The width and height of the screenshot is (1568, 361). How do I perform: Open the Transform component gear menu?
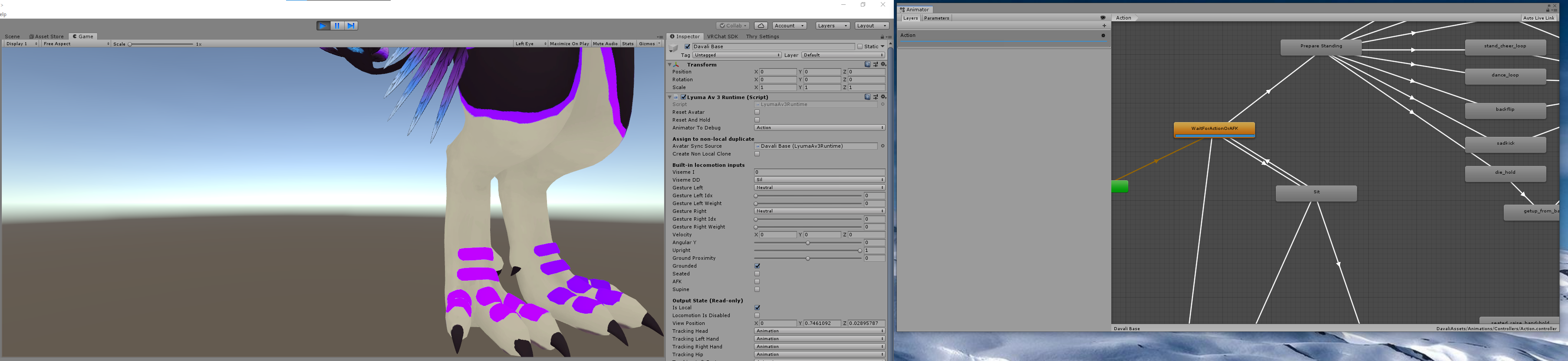(x=883, y=64)
